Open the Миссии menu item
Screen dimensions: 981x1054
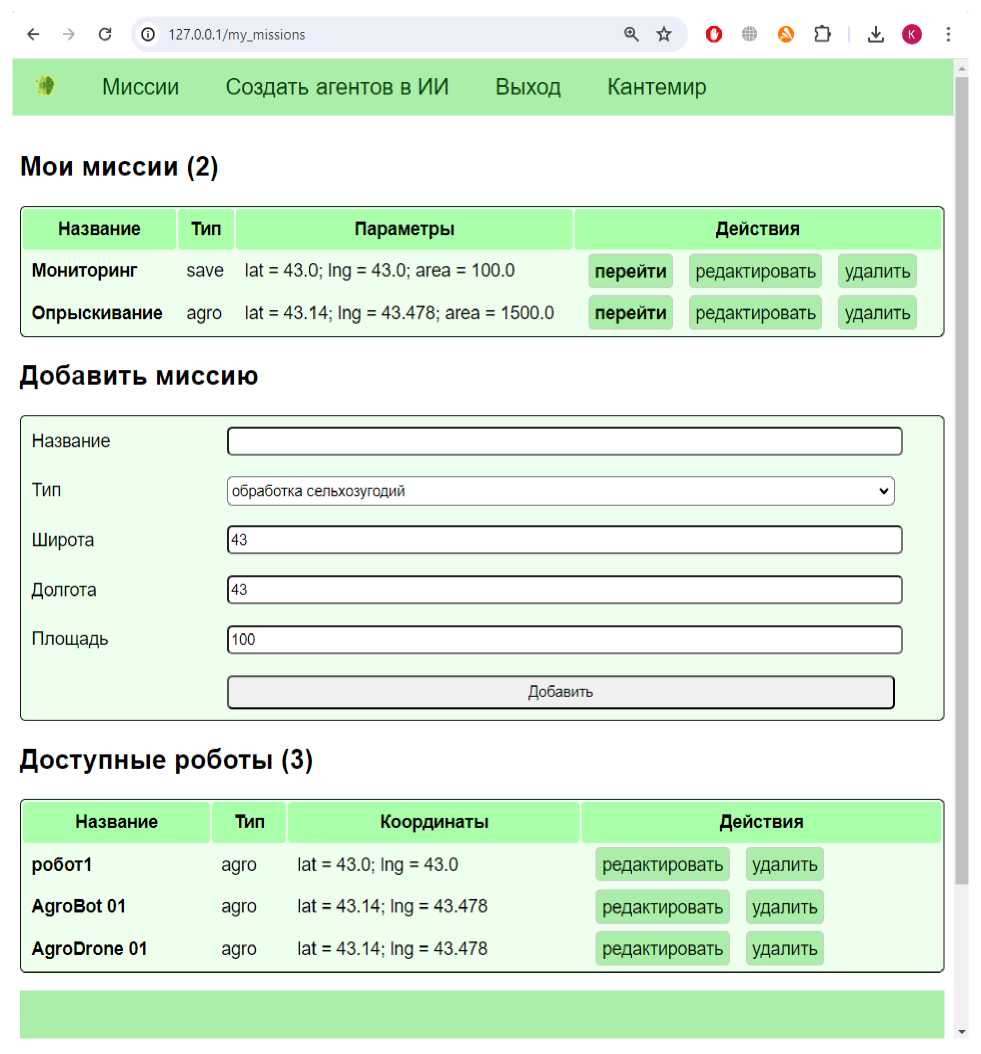coord(140,87)
